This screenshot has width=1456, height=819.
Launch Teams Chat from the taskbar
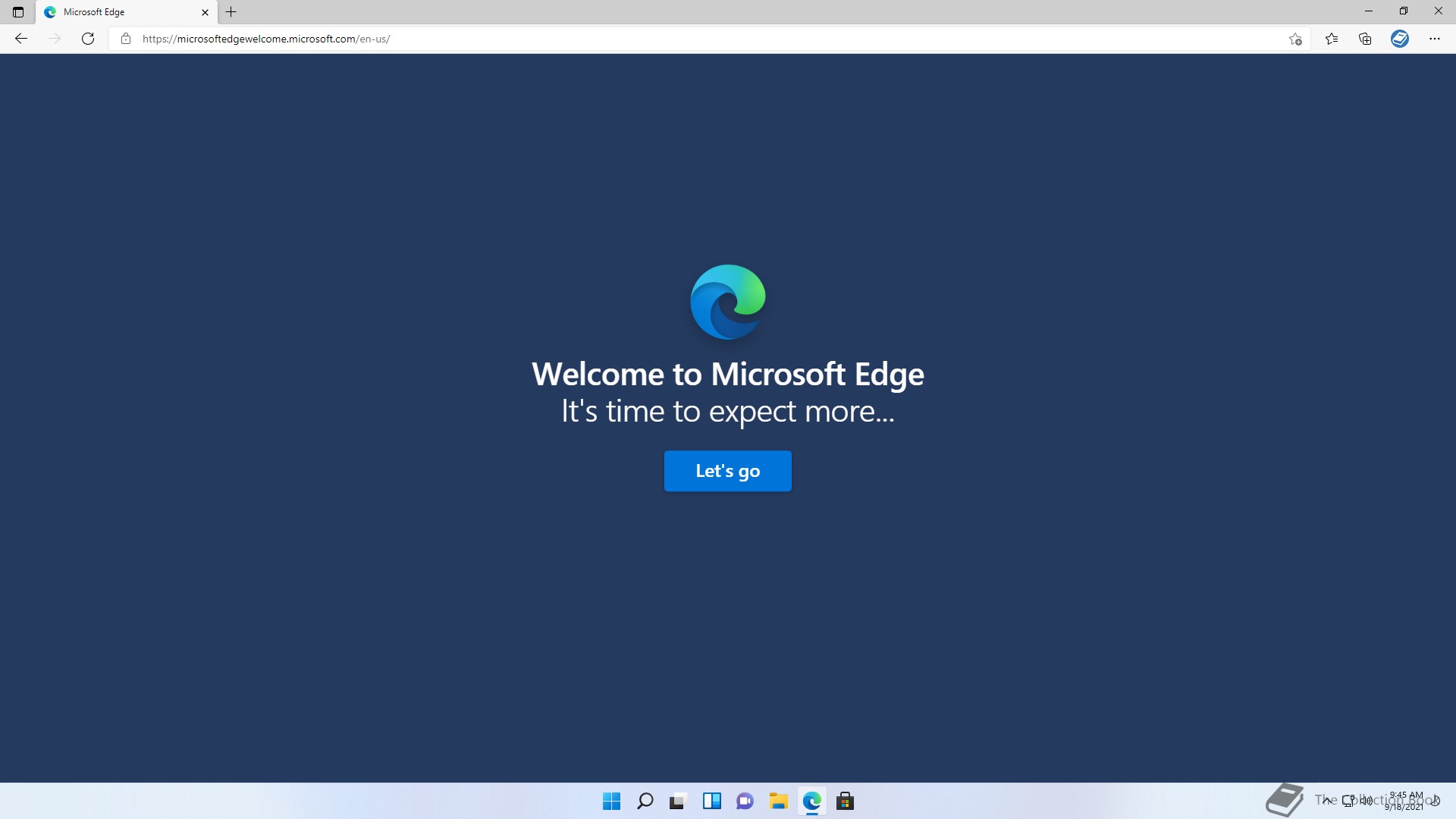pyautogui.click(x=745, y=801)
